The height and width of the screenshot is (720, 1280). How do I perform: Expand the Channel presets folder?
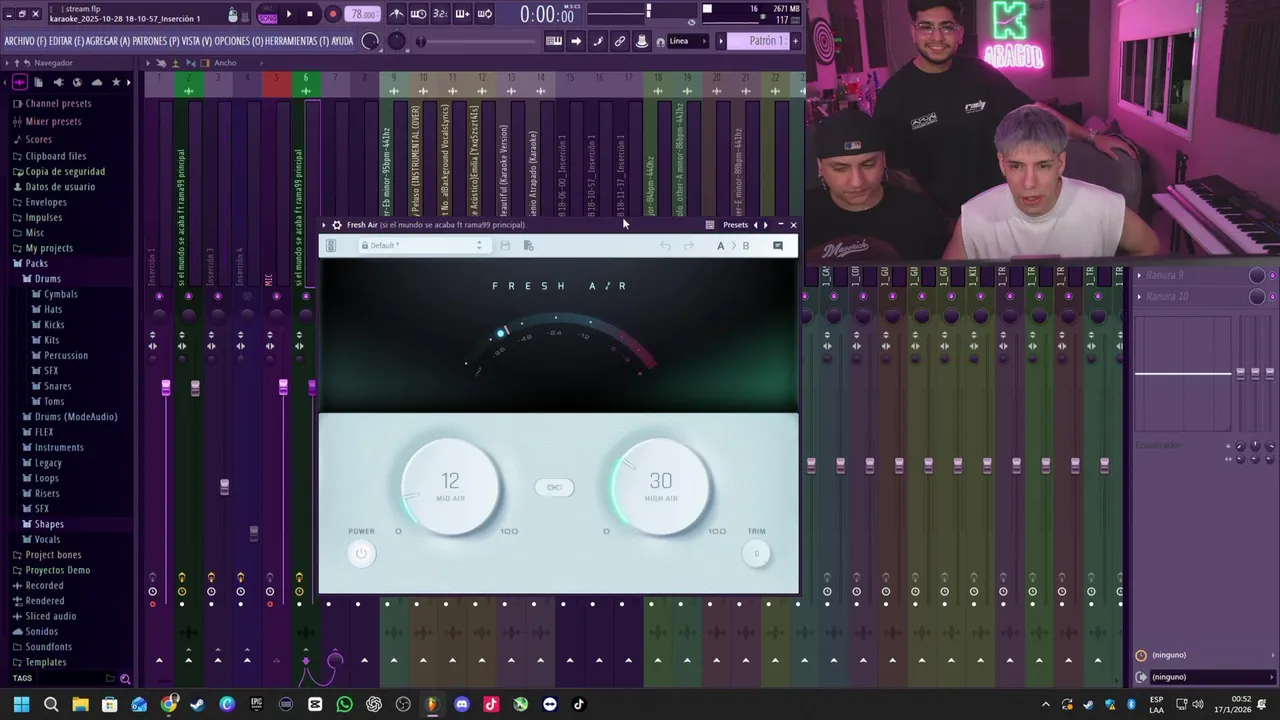tap(58, 104)
